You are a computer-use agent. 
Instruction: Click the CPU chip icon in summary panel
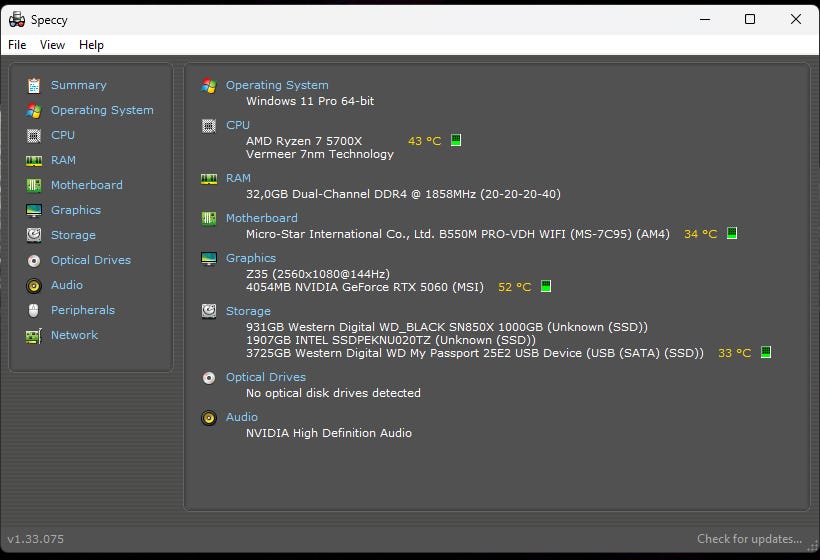coord(209,125)
